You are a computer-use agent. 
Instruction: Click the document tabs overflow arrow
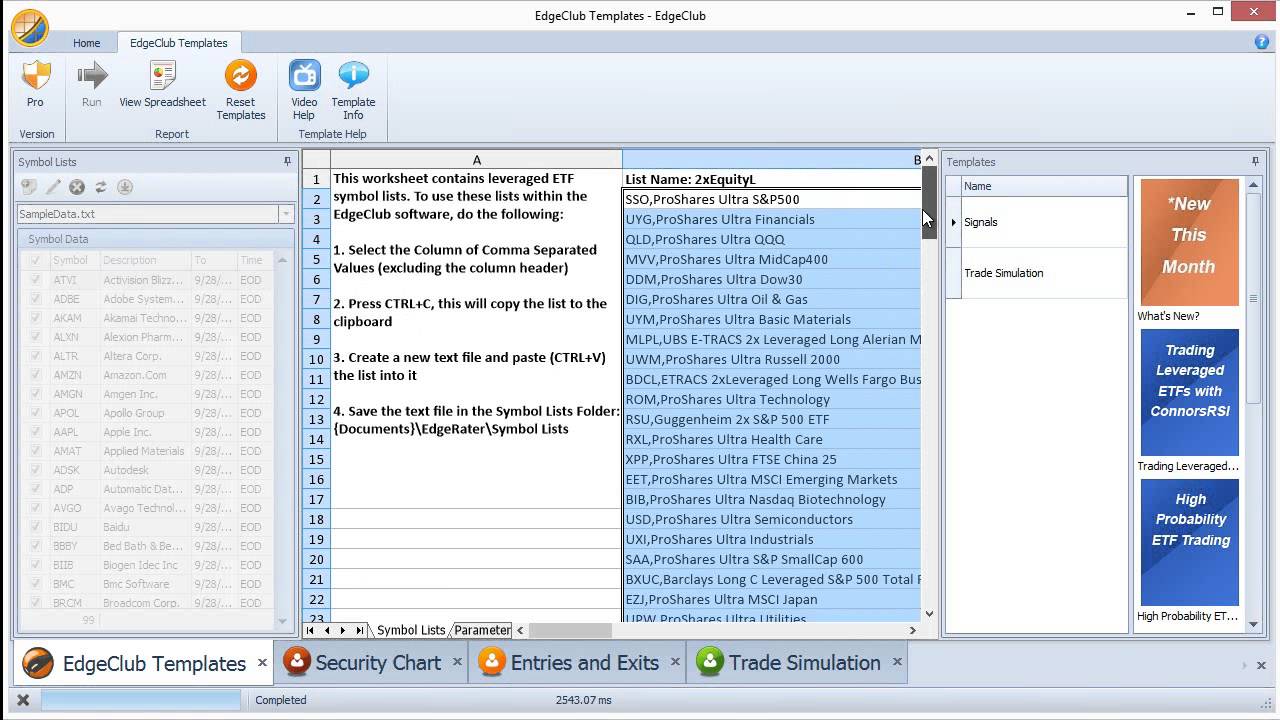click(x=1245, y=665)
